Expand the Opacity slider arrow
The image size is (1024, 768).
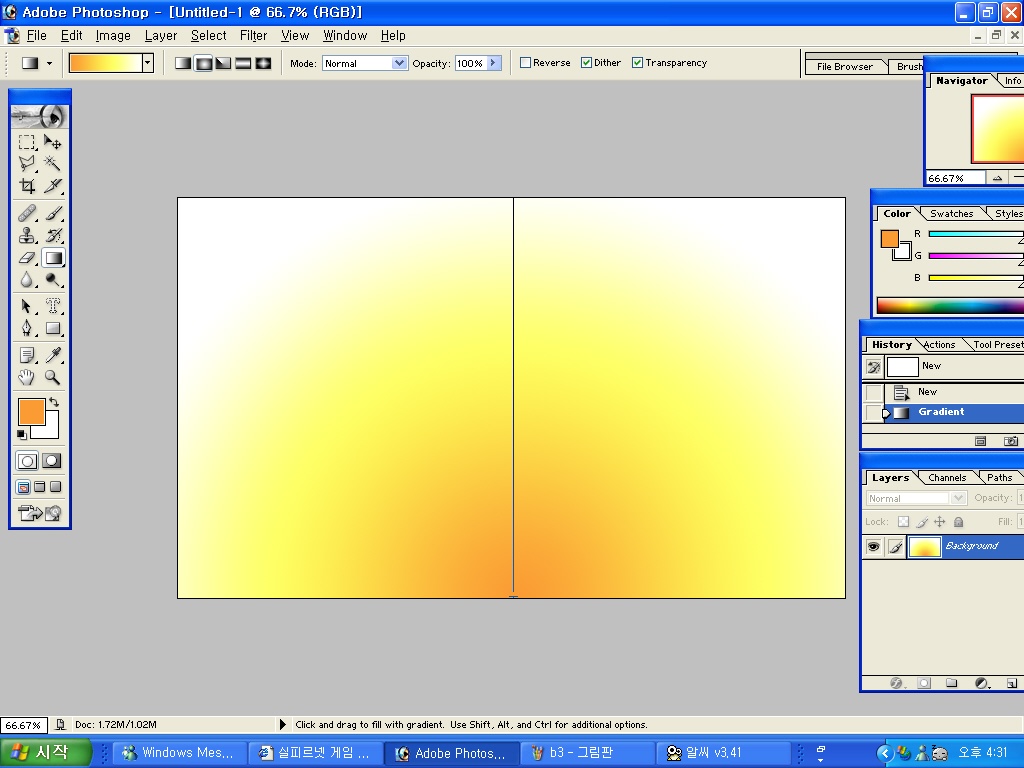click(493, 63)
